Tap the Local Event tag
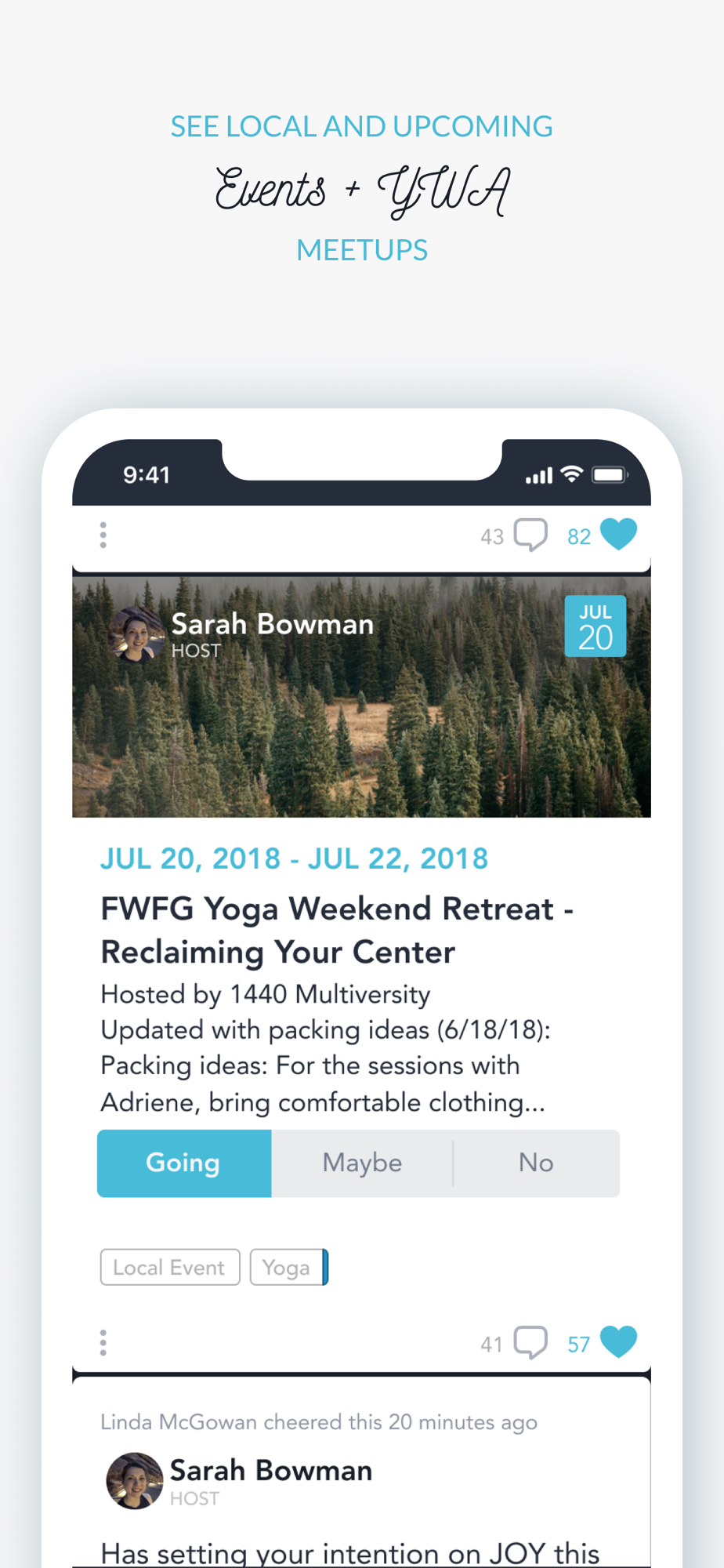The image size is (724, 1568). [170, 1268]
